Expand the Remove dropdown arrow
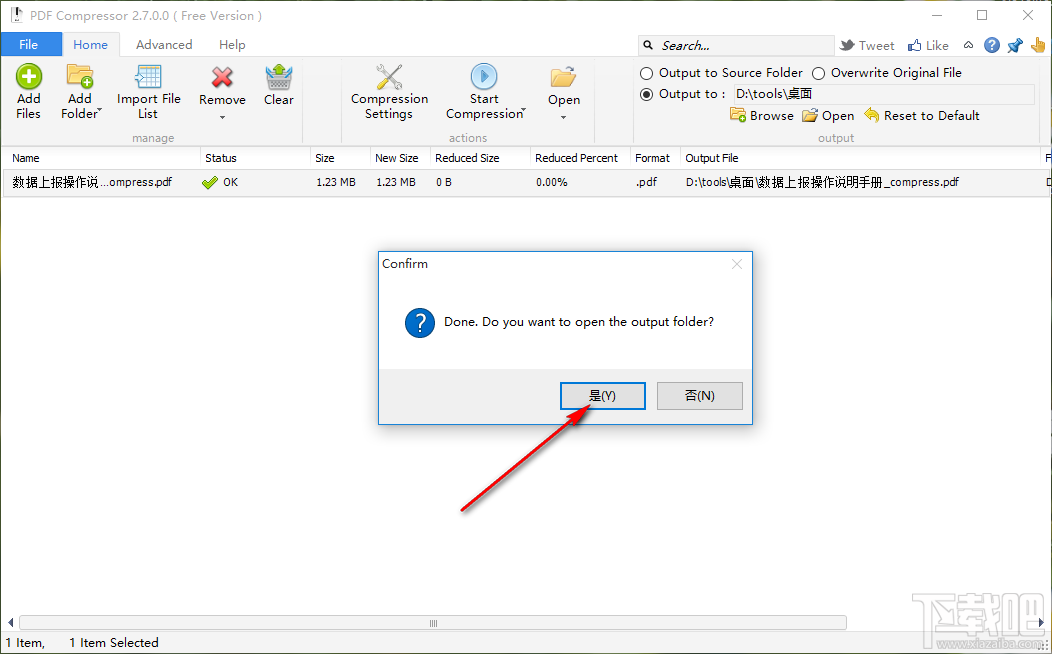Viewport: 1052px width, 654px height. pos(222,118)
